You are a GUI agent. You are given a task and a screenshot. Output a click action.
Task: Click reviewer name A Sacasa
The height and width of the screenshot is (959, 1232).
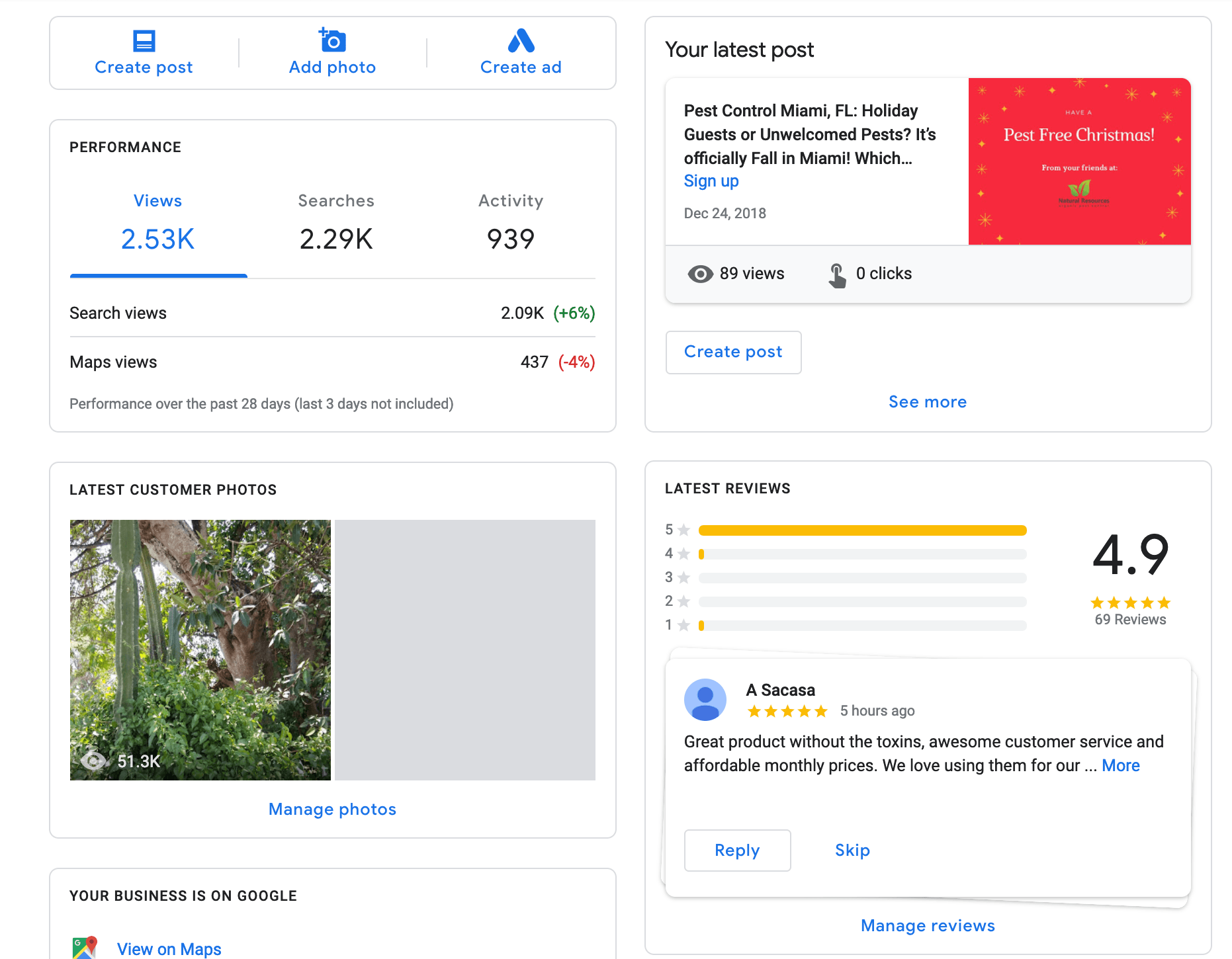pos(780,690)
